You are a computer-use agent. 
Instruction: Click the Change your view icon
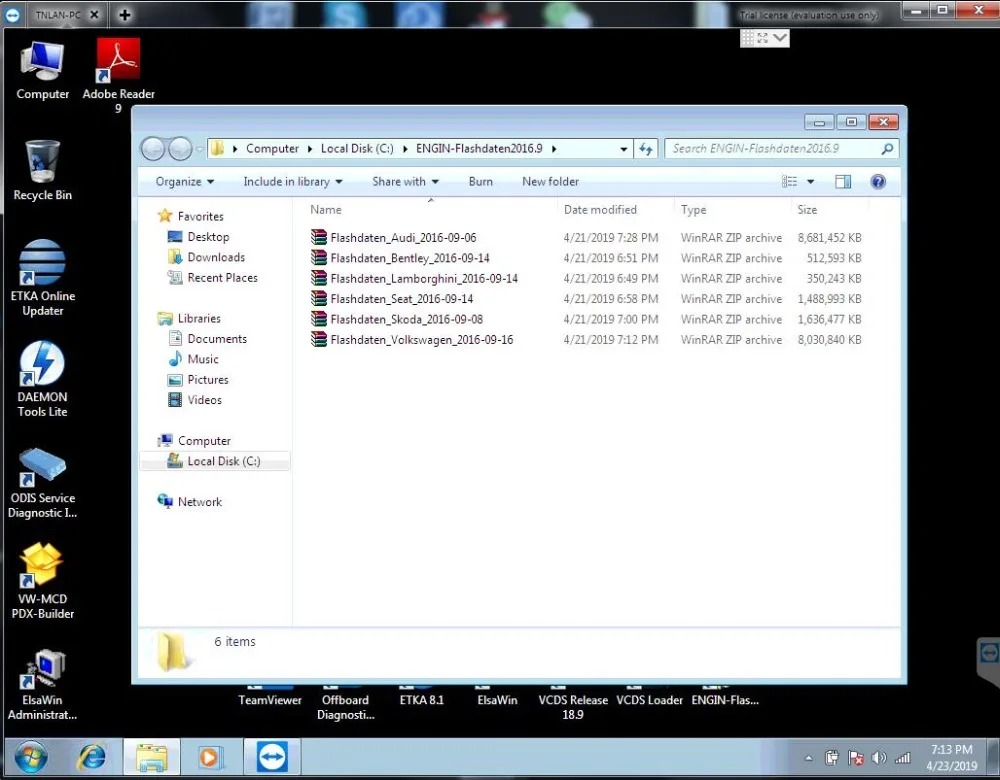point(790,182)
